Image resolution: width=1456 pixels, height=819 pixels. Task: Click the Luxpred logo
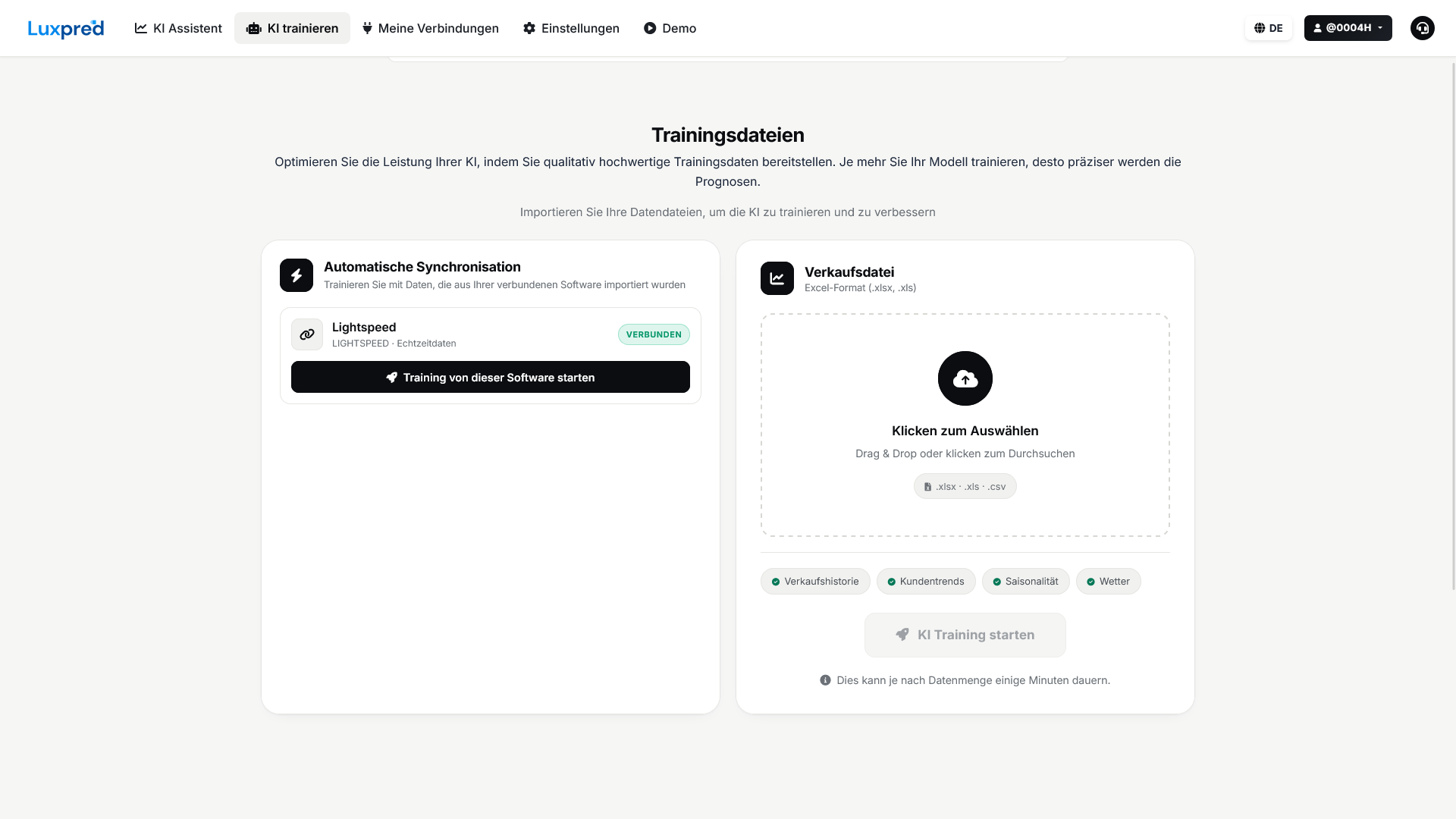(x=66, y=28)
